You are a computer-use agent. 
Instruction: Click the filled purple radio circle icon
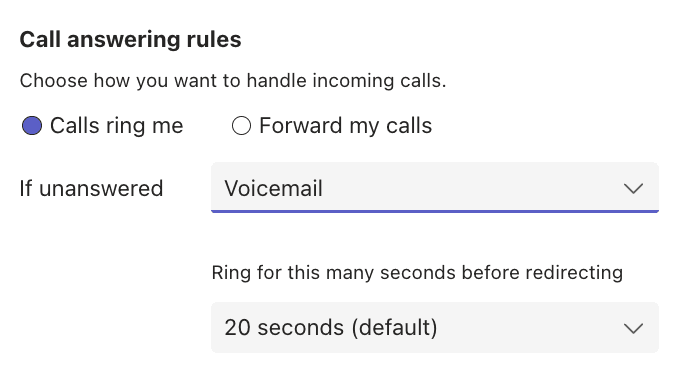click(x=32, y=126)
